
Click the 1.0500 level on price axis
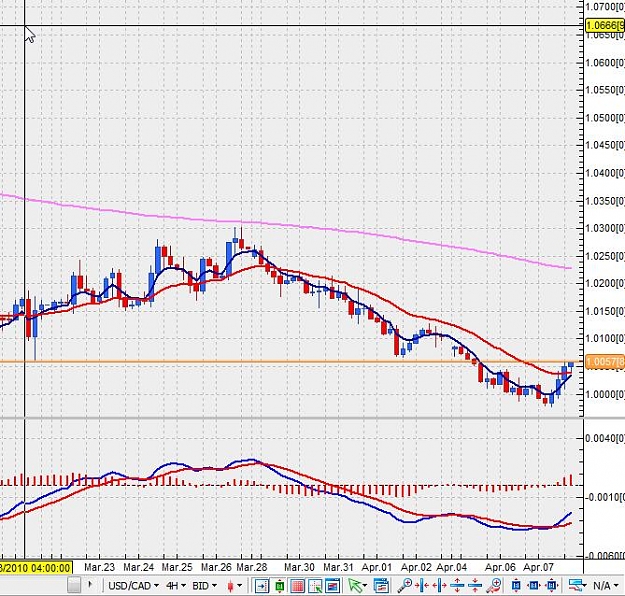[x=605, y=118]
